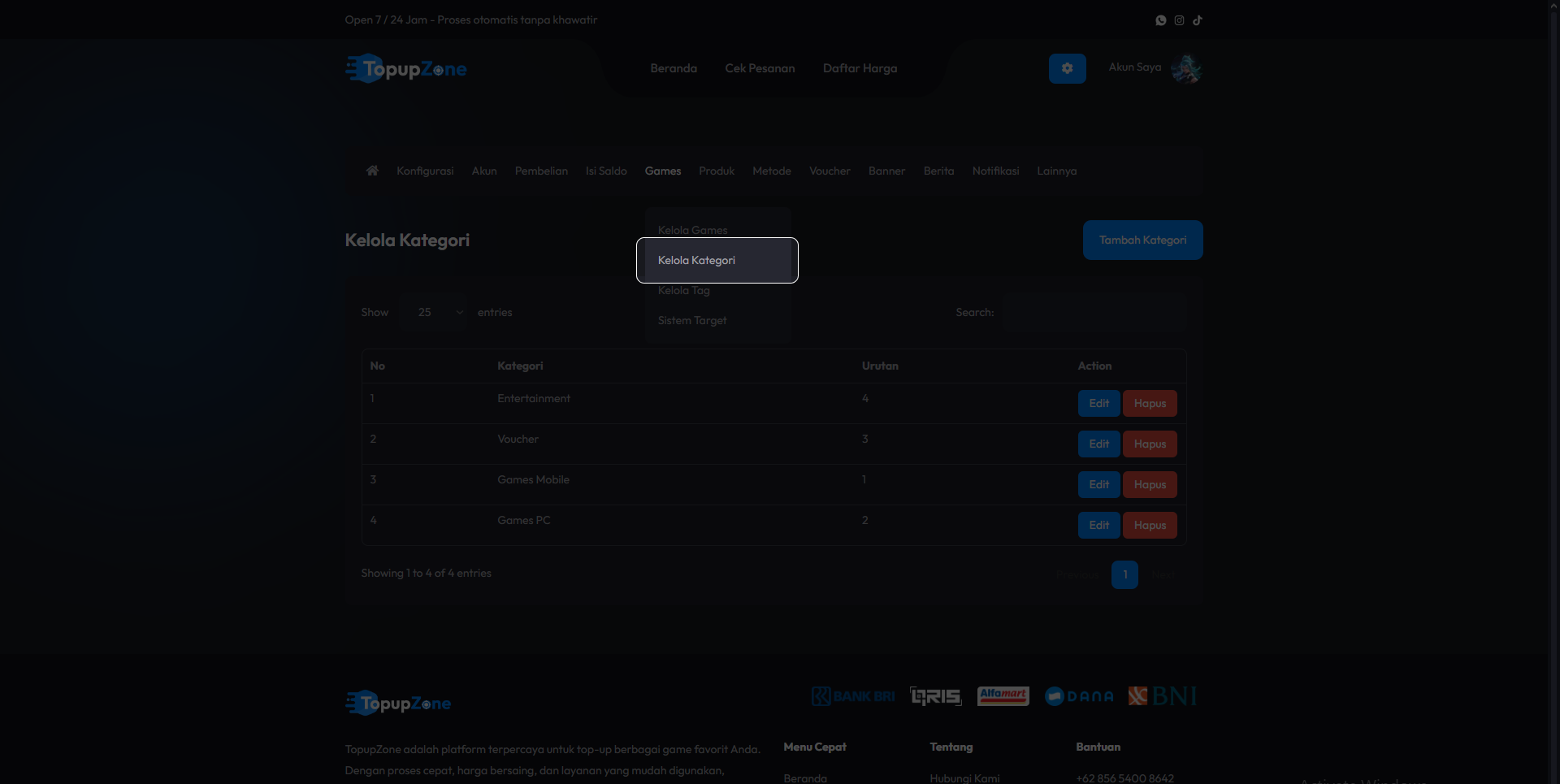Image resolution: width=1560 pixels, height=784 pixels.
Task: Open the Konfigurasi menu
Action: [425, 171]
